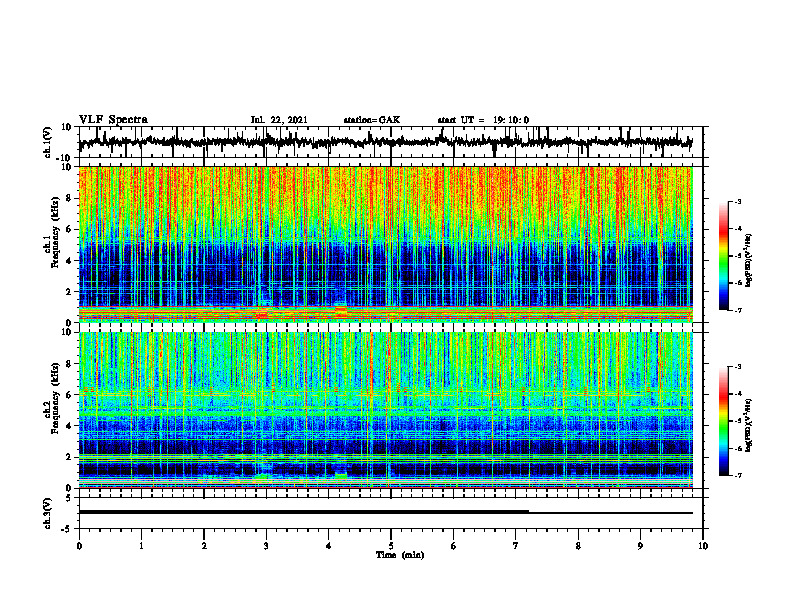Click the "VLF Spectra" plot title
The height and width of the screenshot is (612, 792).
(x=113, y=120)
